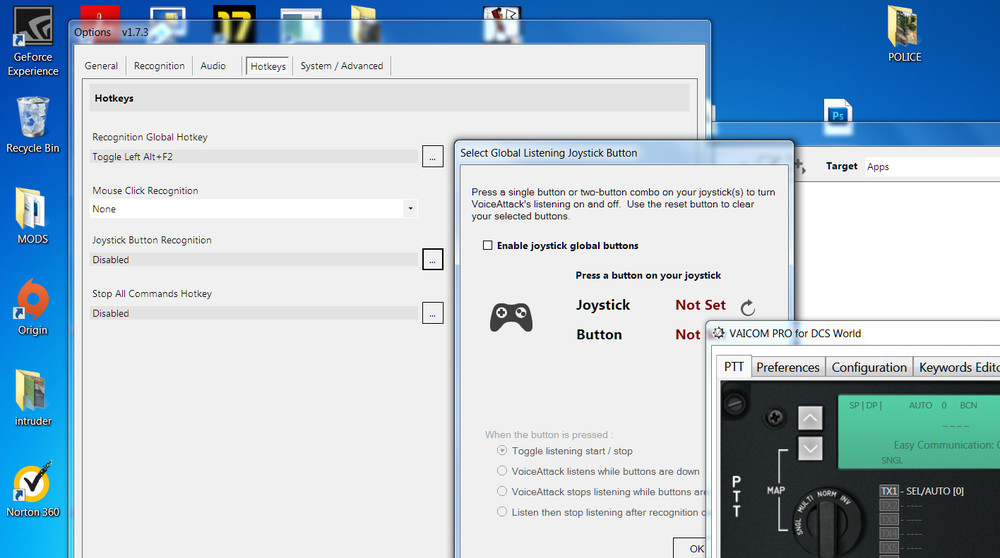The height and width of the screenshot is (558, 1000).
Task: Select the Hotkeys tab
Action: click(x=268, y=66)
